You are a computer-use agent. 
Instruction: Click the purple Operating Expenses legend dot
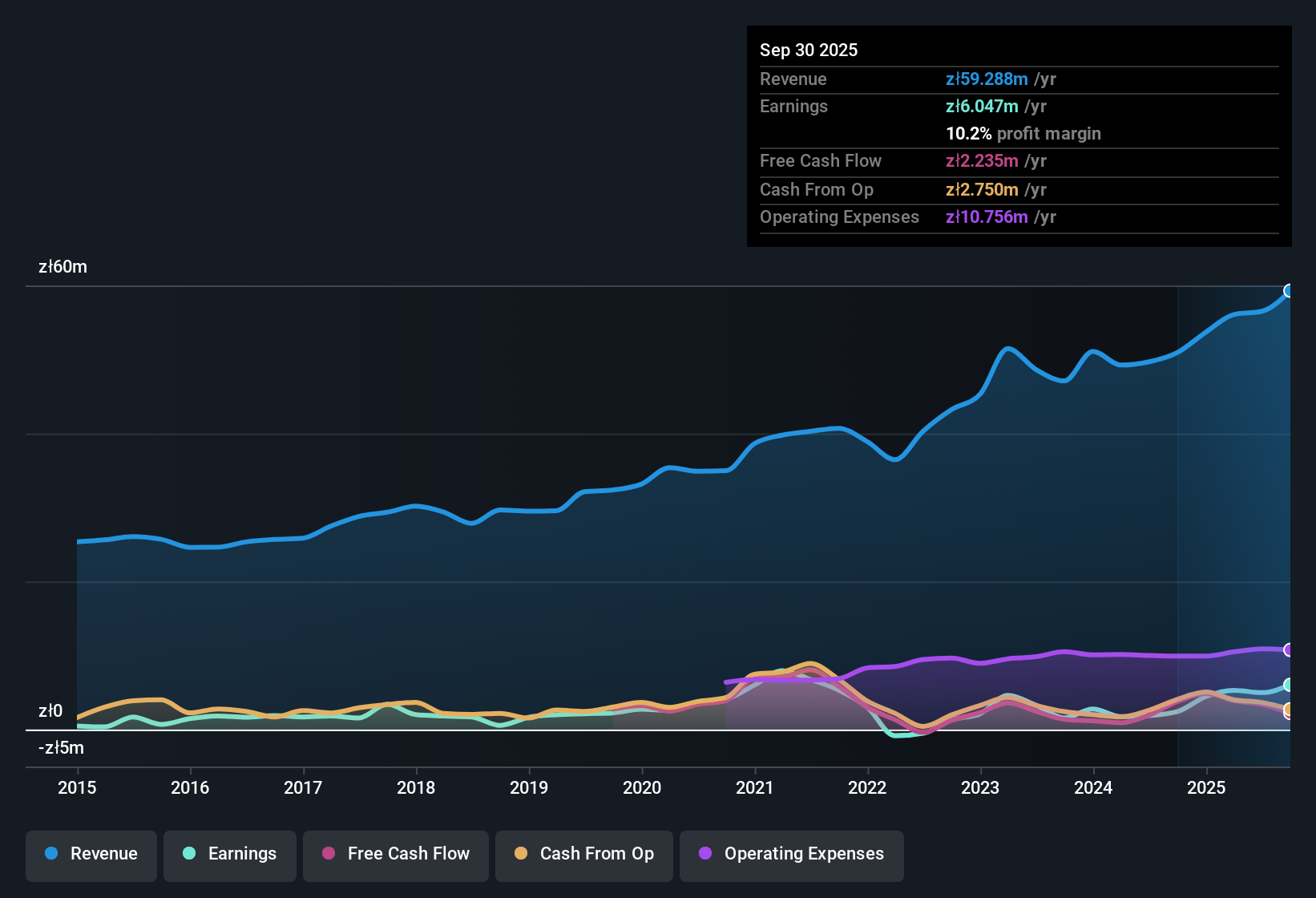pyautogui.click(x=704, y=854)
